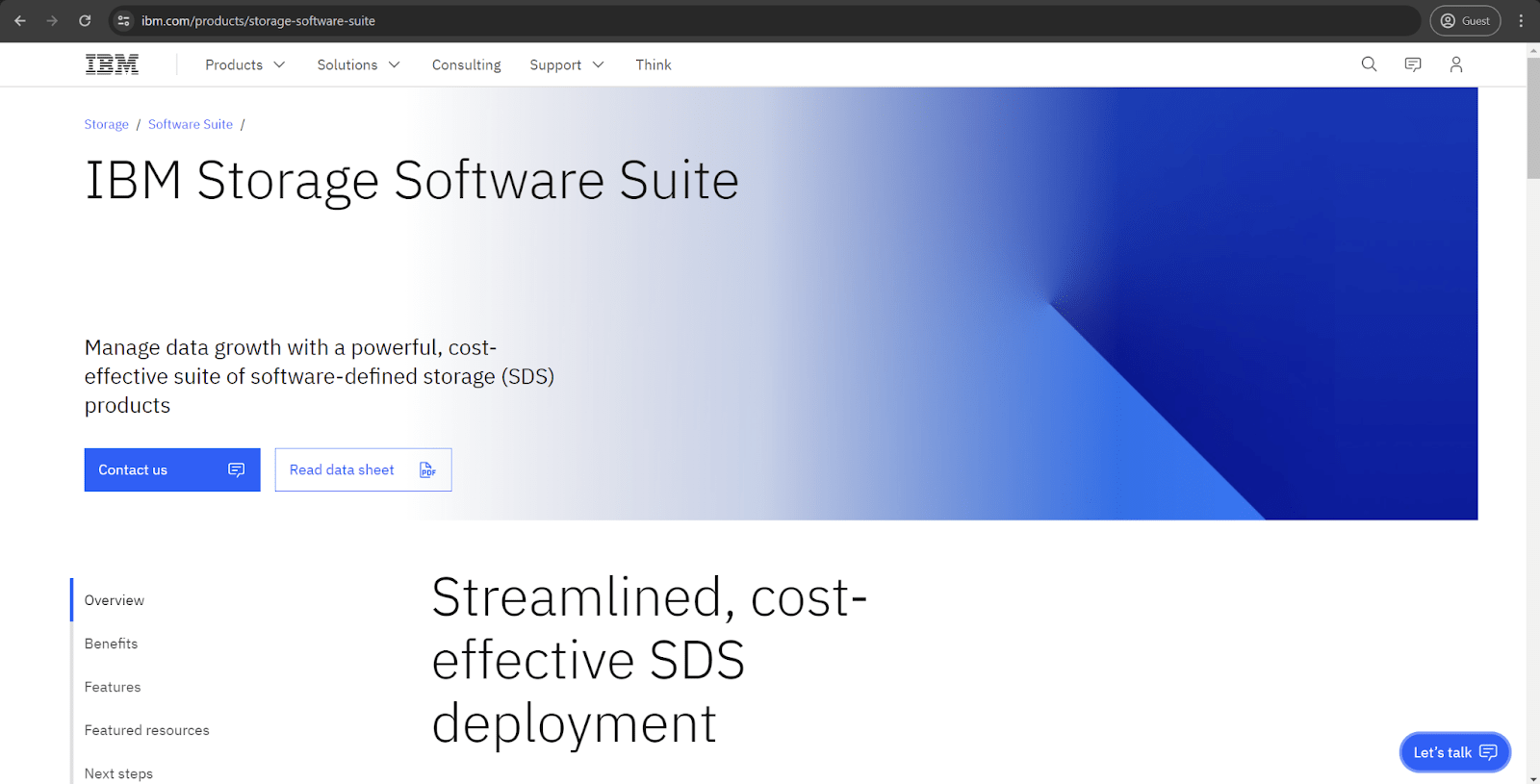Open the Consulting menu item
The height and width of the screenshot is (784, 1540).
pos(466,64)
